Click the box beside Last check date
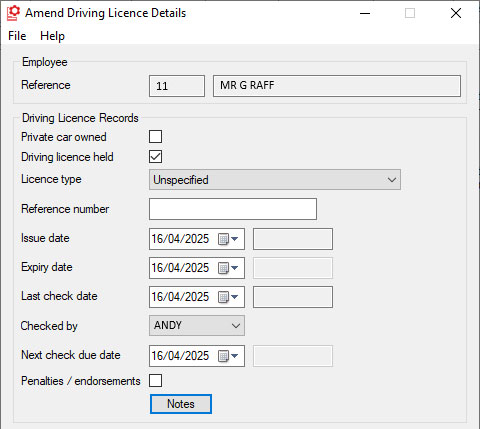Image resolution: width=480 pixels, height=429 pixels. (x=293, y=297)
